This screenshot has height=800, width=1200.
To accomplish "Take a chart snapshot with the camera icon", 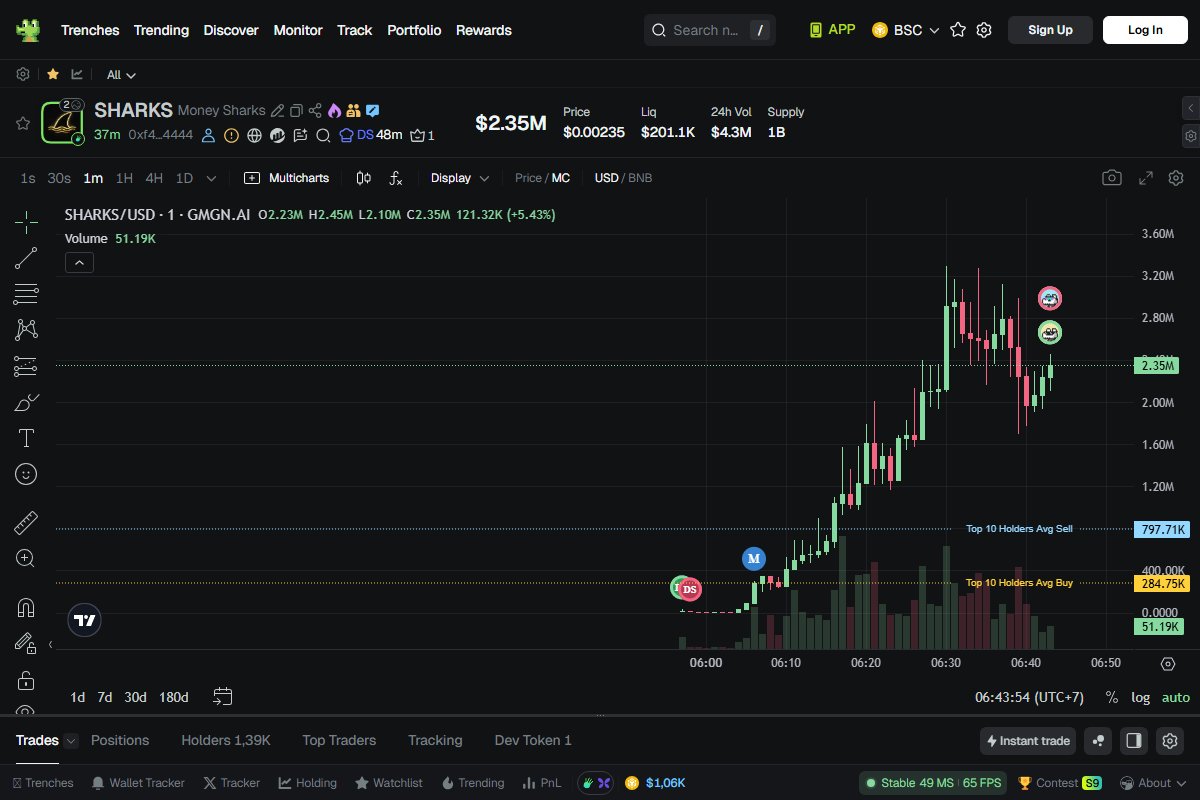I will click(1111, 178).
